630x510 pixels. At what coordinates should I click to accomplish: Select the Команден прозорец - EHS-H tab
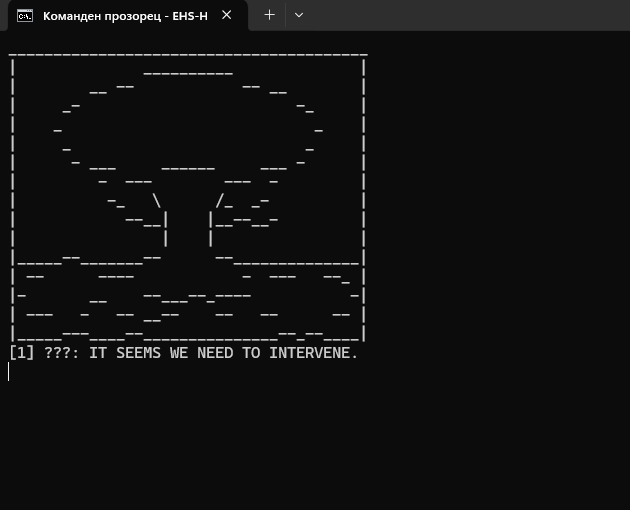[x=127, y=16]
